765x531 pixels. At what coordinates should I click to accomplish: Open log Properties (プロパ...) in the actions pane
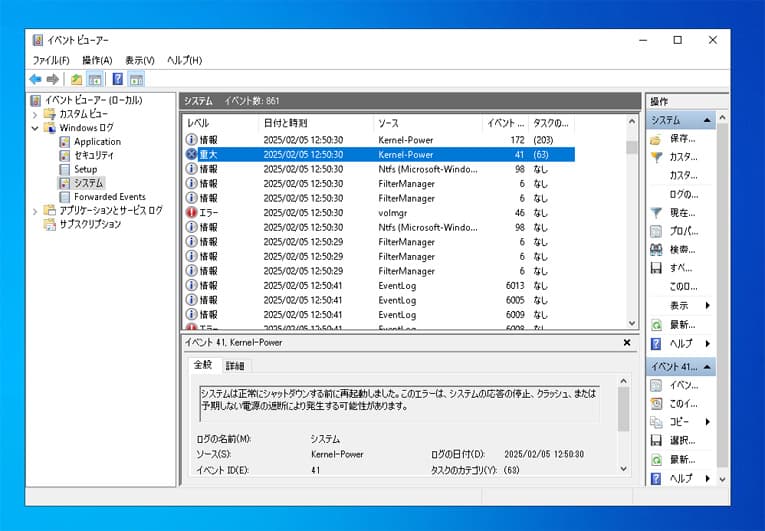[656, 231]
